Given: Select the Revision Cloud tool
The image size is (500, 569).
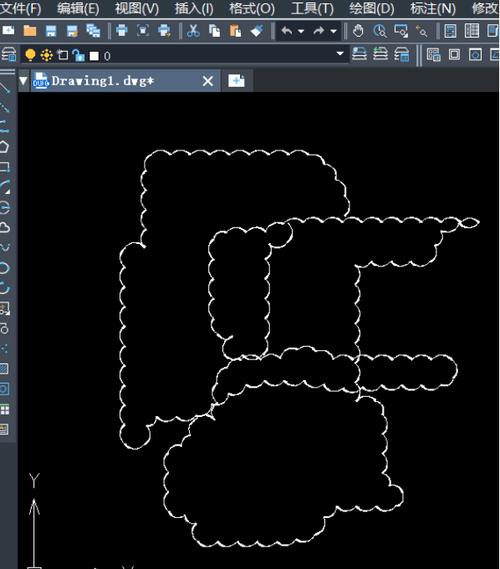Looking at the screenshot, I should tap(4, 228).
